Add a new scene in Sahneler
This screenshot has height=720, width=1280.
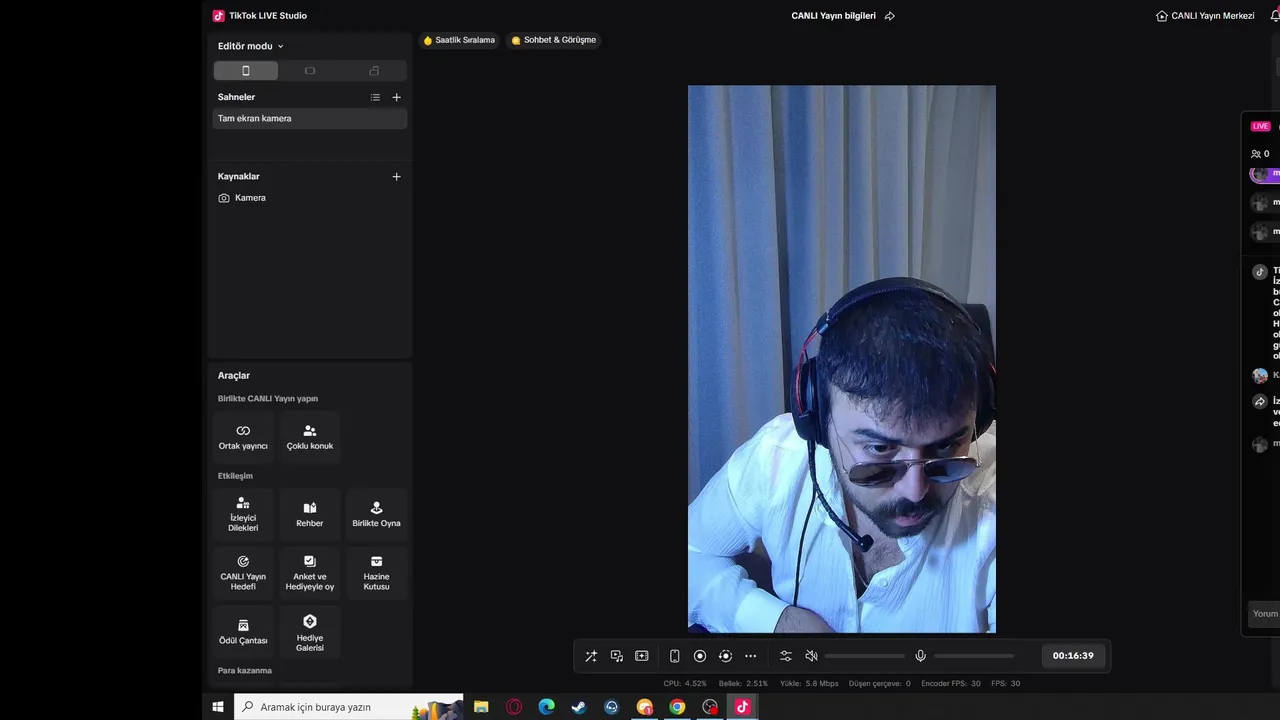[396, 97]
